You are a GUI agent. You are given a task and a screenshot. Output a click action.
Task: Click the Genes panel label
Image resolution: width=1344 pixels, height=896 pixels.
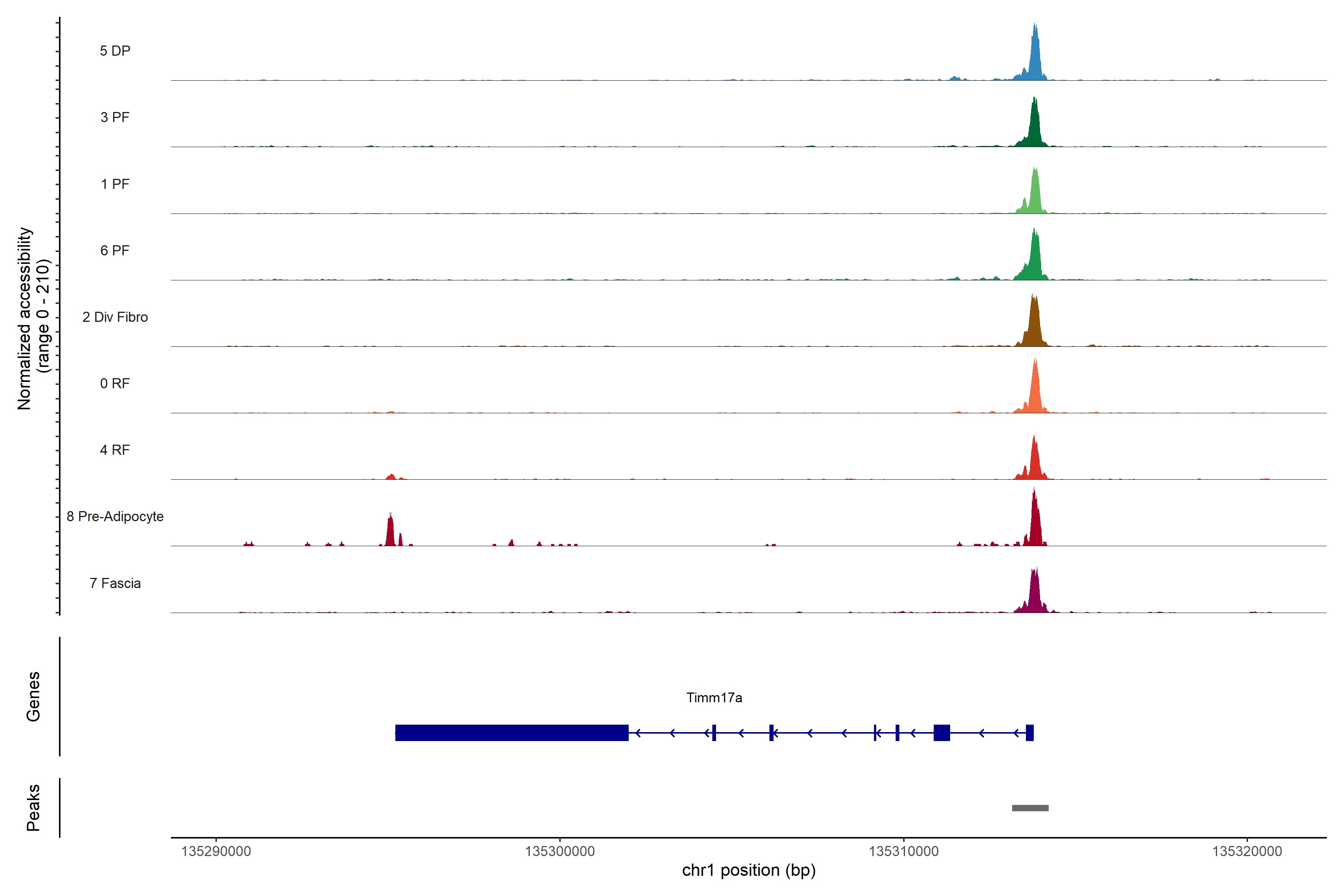[33, 697]
